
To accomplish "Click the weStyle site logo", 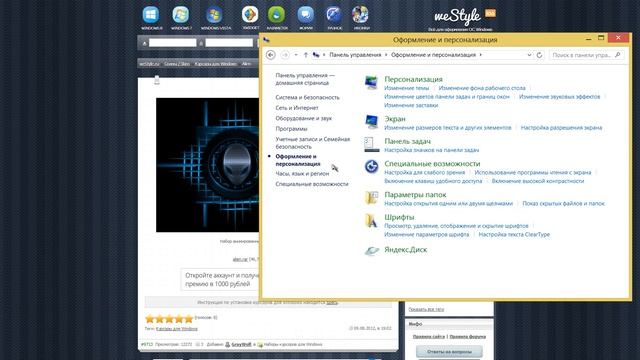I will coord(457,16).
